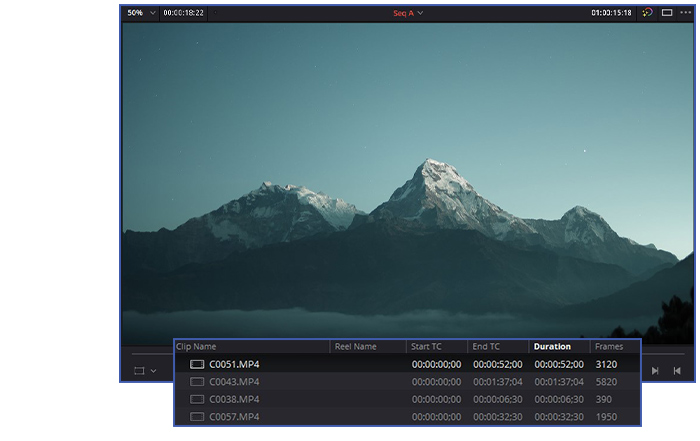Click the mark-in button next to the go-to-first-frame icon
700x441 pixels.
[x=655, y=370]
